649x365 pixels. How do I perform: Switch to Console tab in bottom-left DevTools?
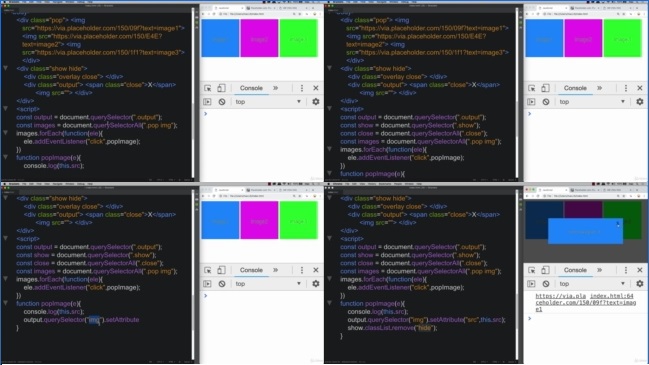[x=251, y=270]
